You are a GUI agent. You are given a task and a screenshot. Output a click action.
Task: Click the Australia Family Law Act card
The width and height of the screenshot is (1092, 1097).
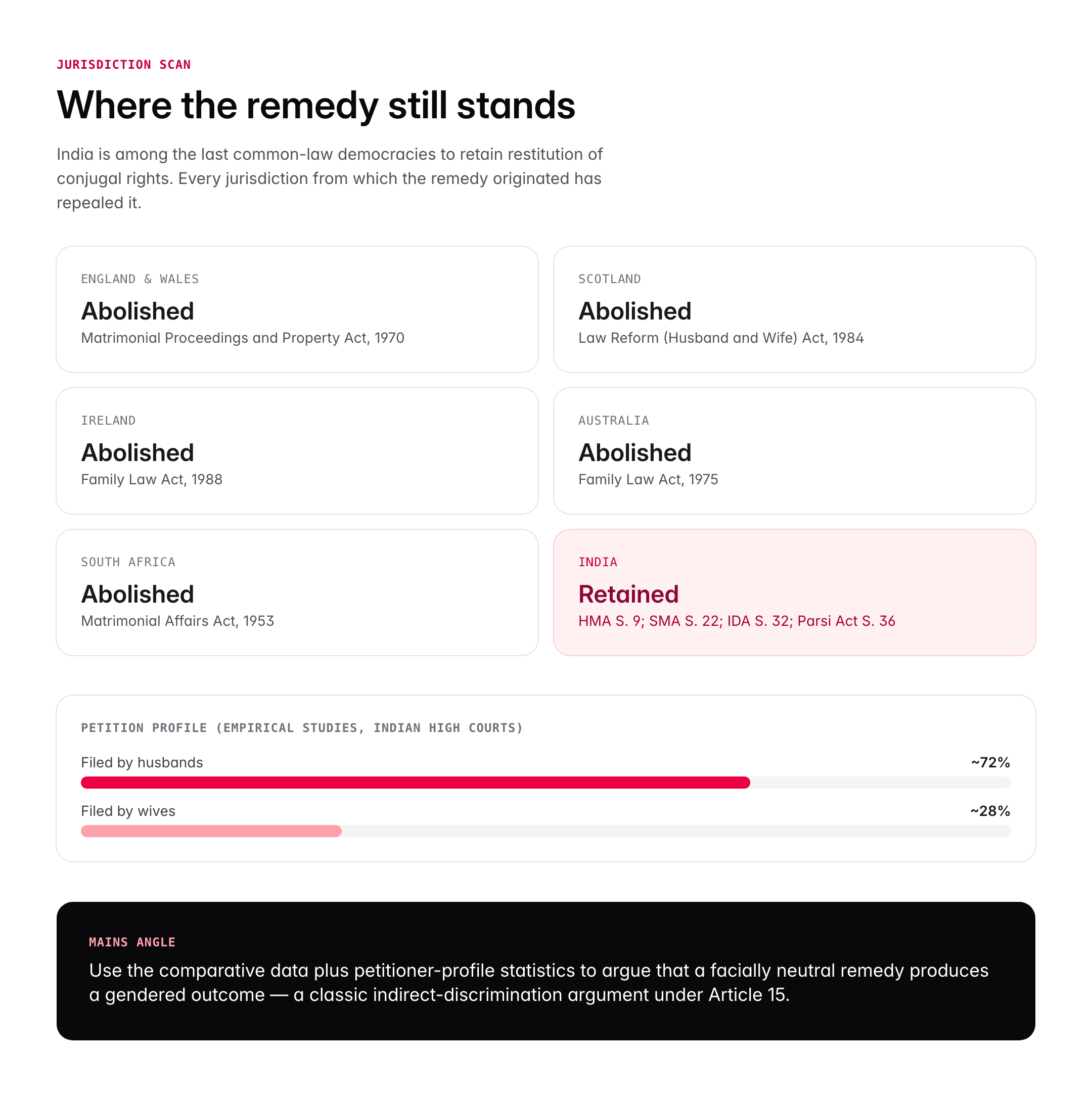click(794, 451)
